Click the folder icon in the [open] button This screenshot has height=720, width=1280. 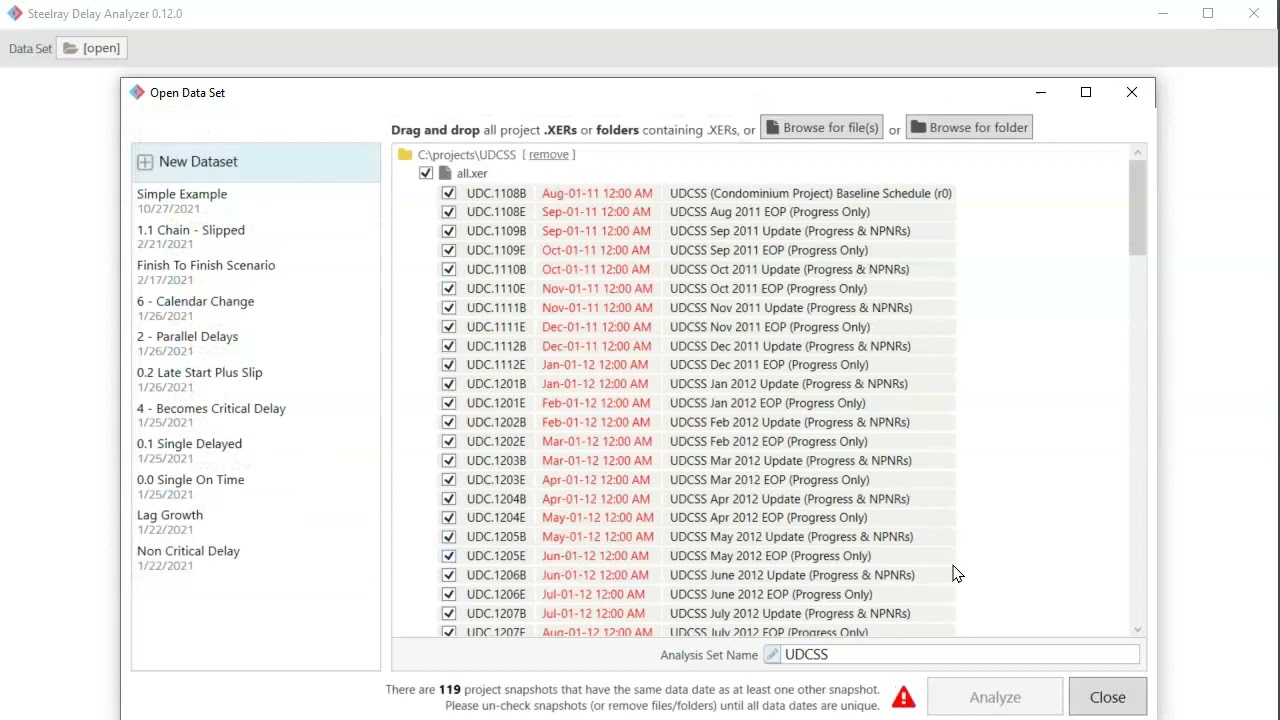pyautogui.click(x=70, y=48)
